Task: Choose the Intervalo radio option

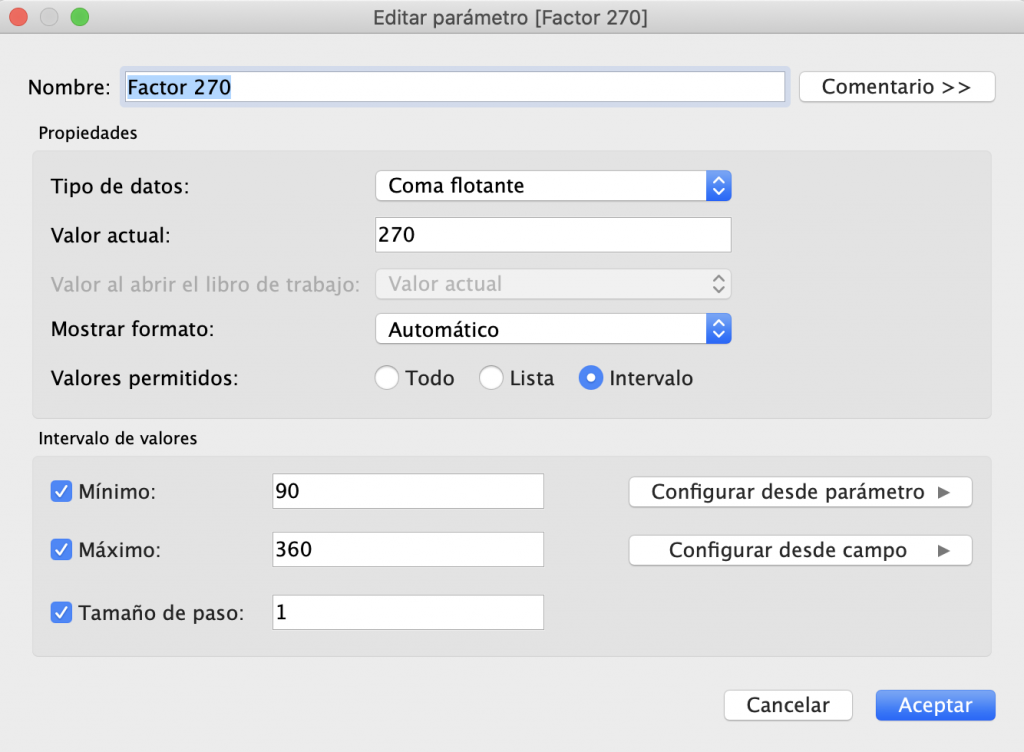Action: [x=590, y=378]
